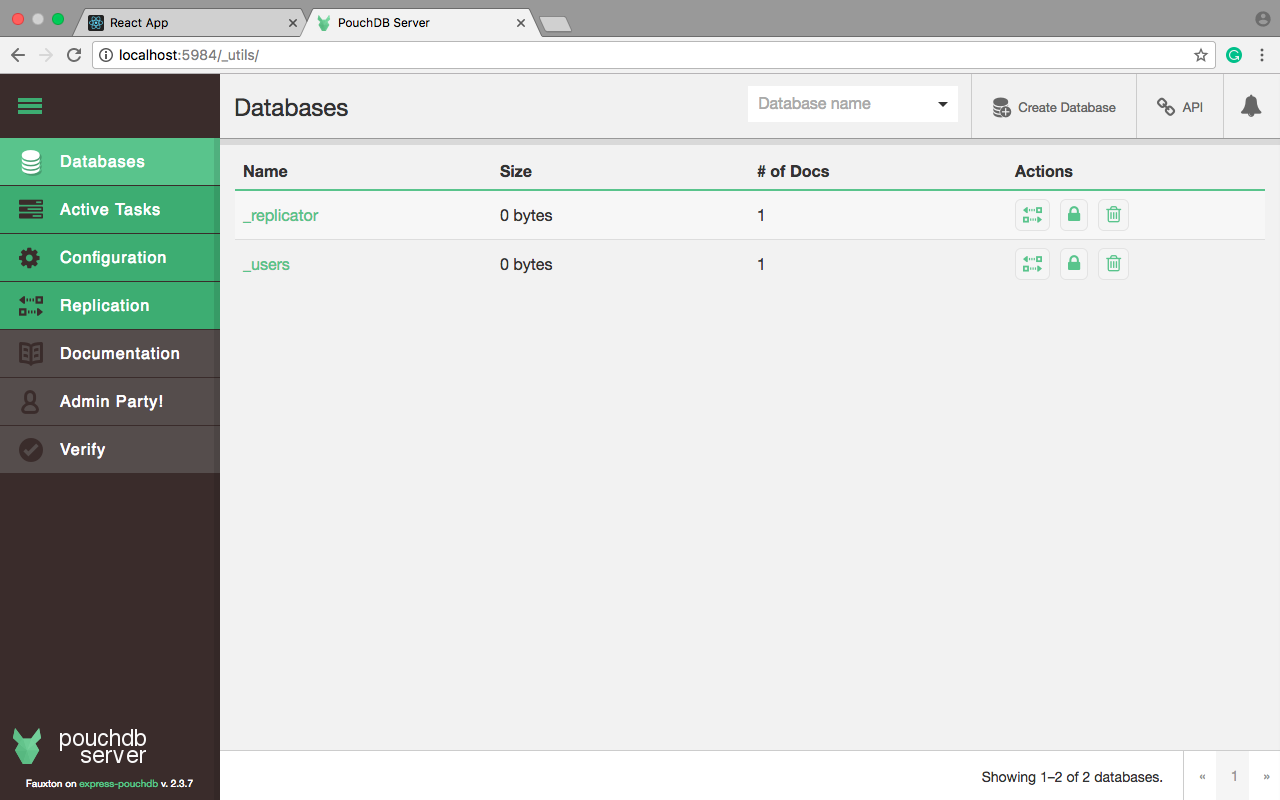The height and width of the screenshot is (800, 1280).
Task: Click the Databases stack icon in sidebar
Action: pyautogui.click(x=31, y=162)
